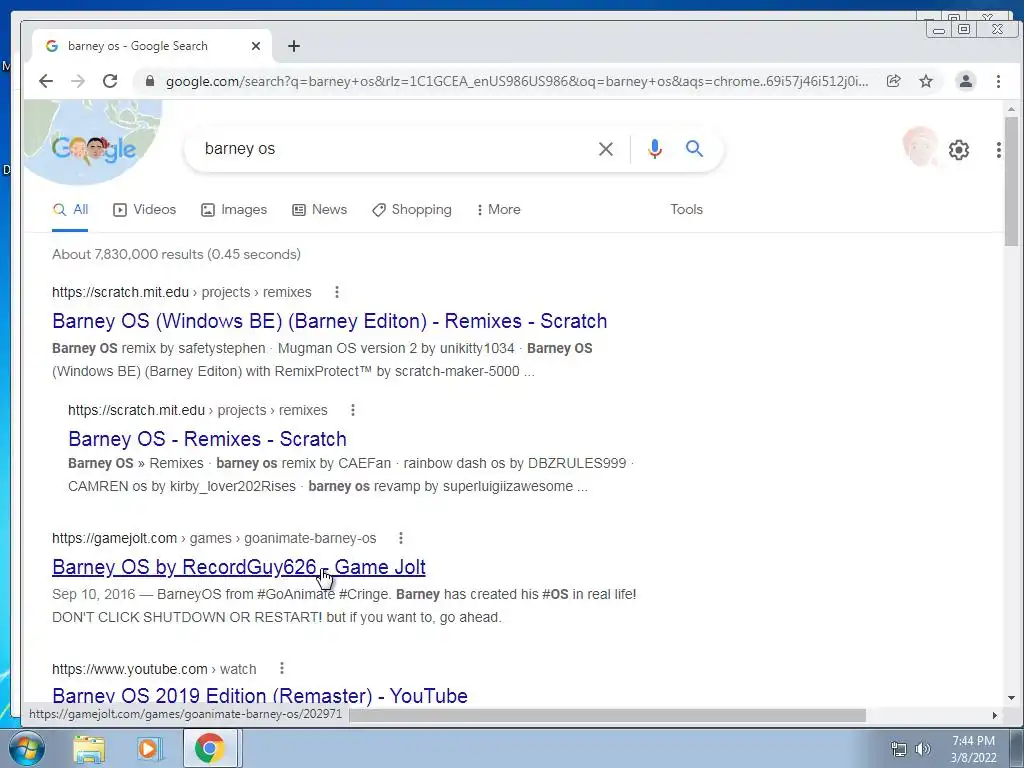Open Barney OS - Remixes - Scratch link
This screenshot has height=768, width=1024.
tap(207, 439)
